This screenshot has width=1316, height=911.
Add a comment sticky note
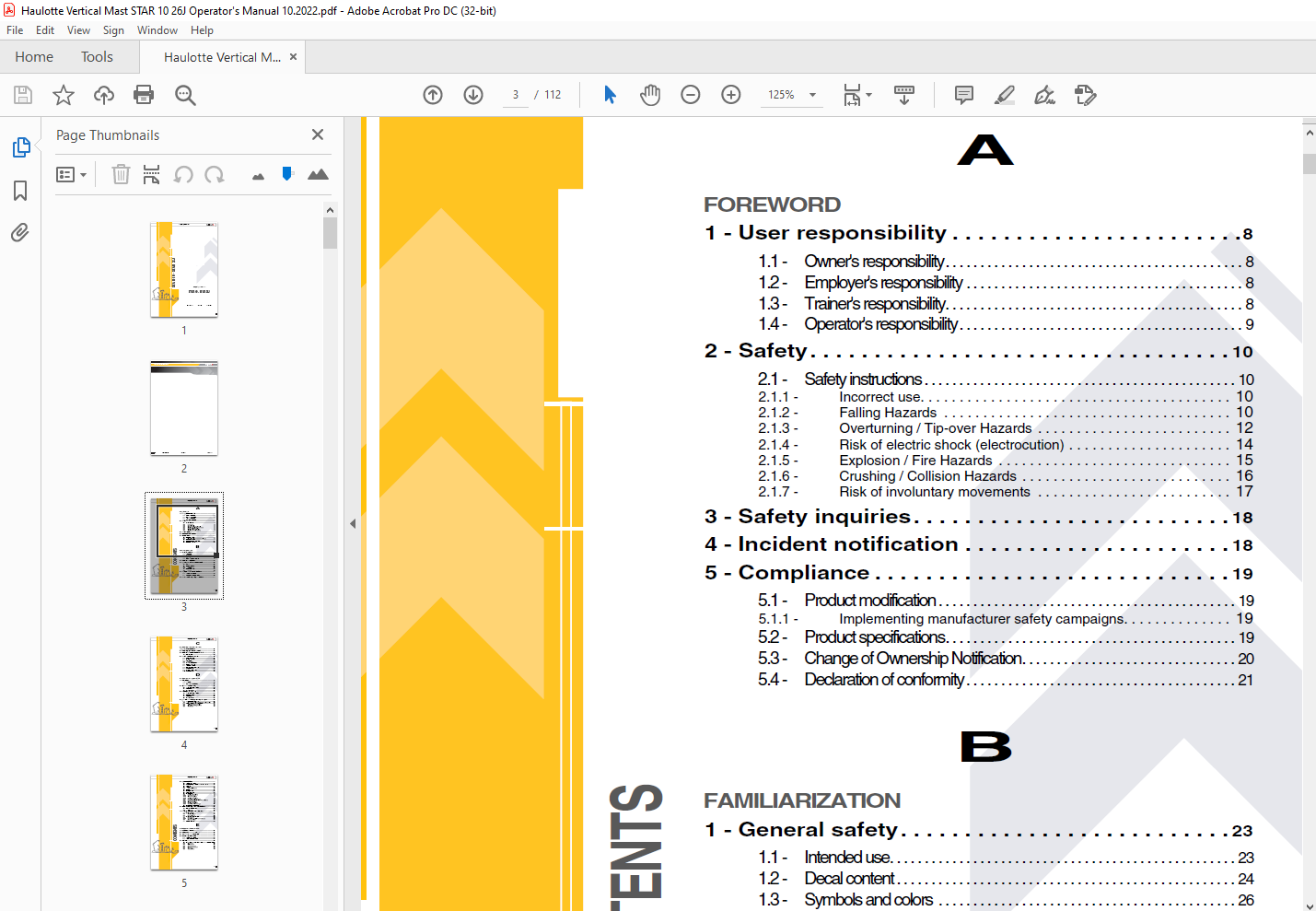click(x=964, y=95)
